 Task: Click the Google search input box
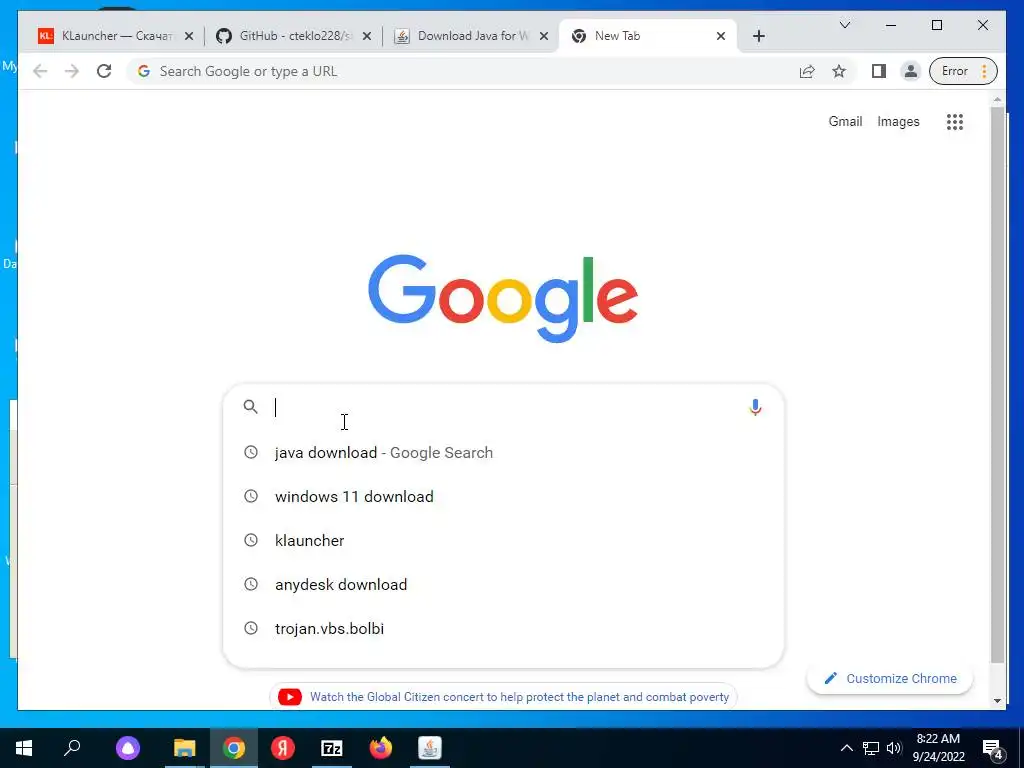pyautogui.click(x=503, y=408)
